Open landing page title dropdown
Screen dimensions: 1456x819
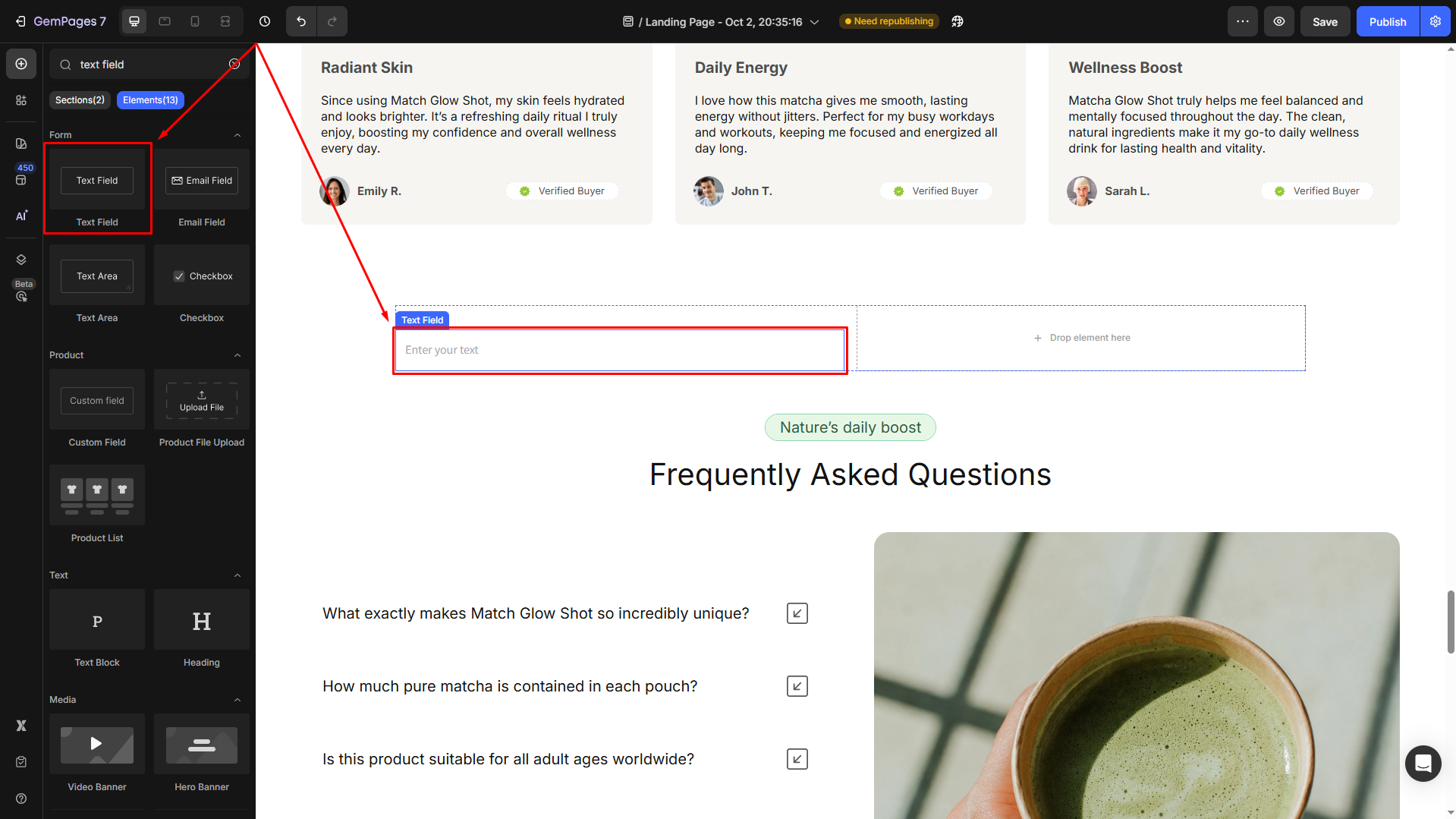(815, 22)
